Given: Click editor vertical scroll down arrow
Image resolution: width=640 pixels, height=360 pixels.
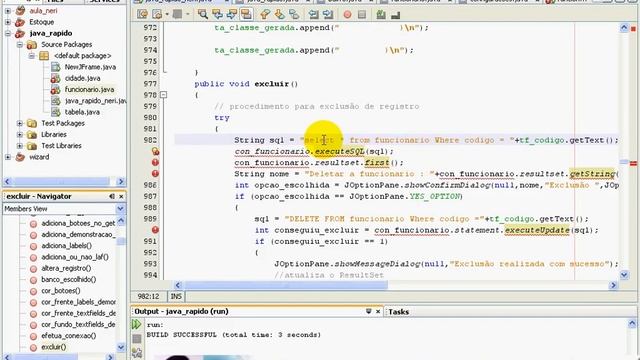Looking at the screenshot, I should coord(624,275).
